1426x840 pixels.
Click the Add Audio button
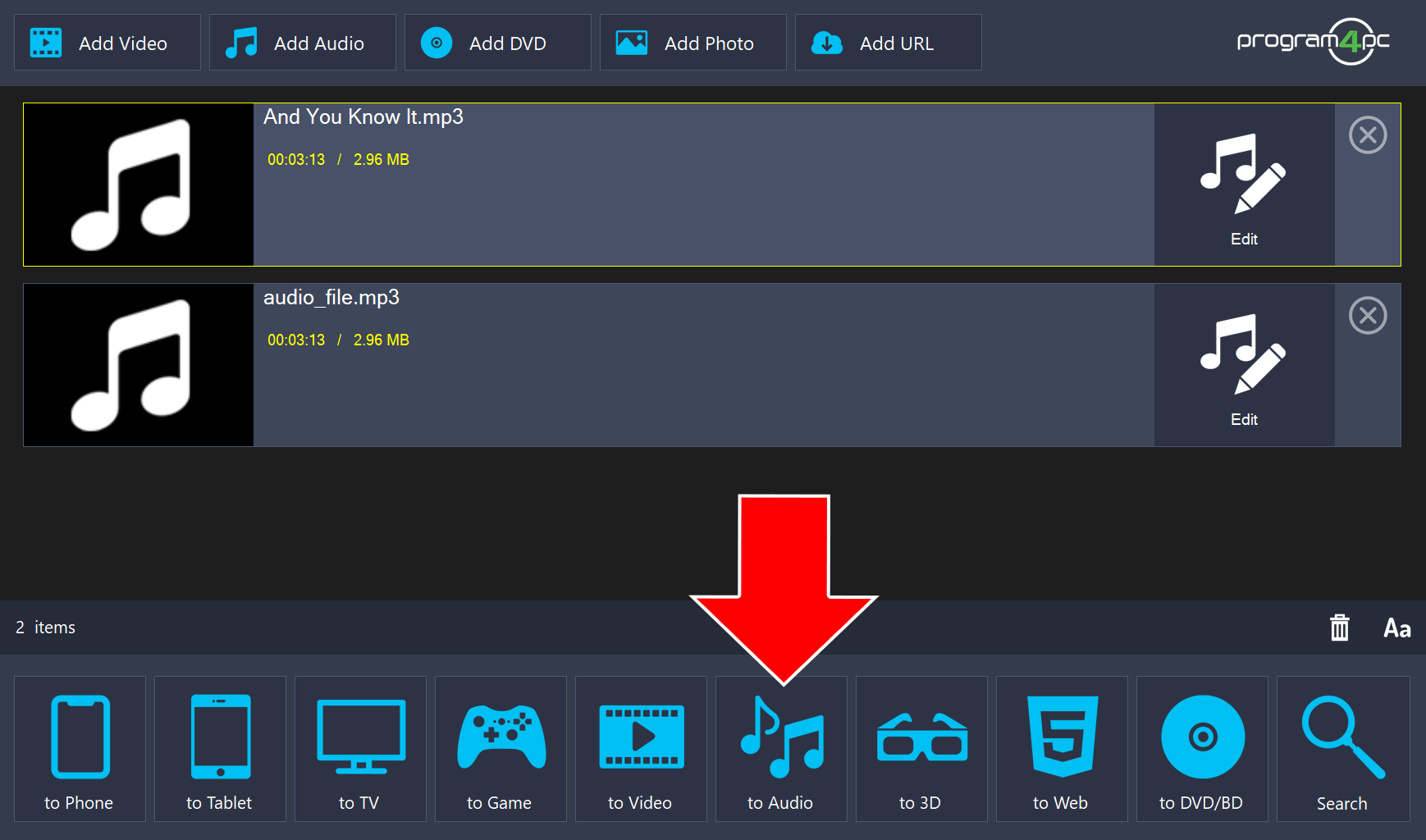303,43
